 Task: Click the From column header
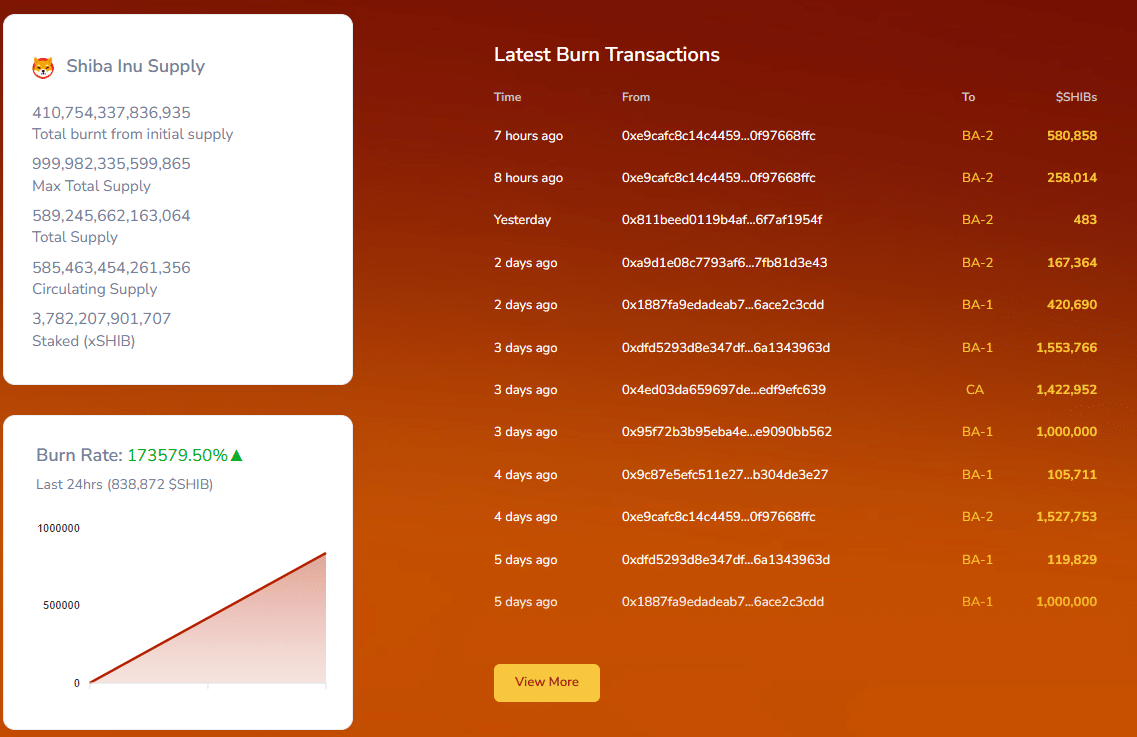click(x=636, y=97)
